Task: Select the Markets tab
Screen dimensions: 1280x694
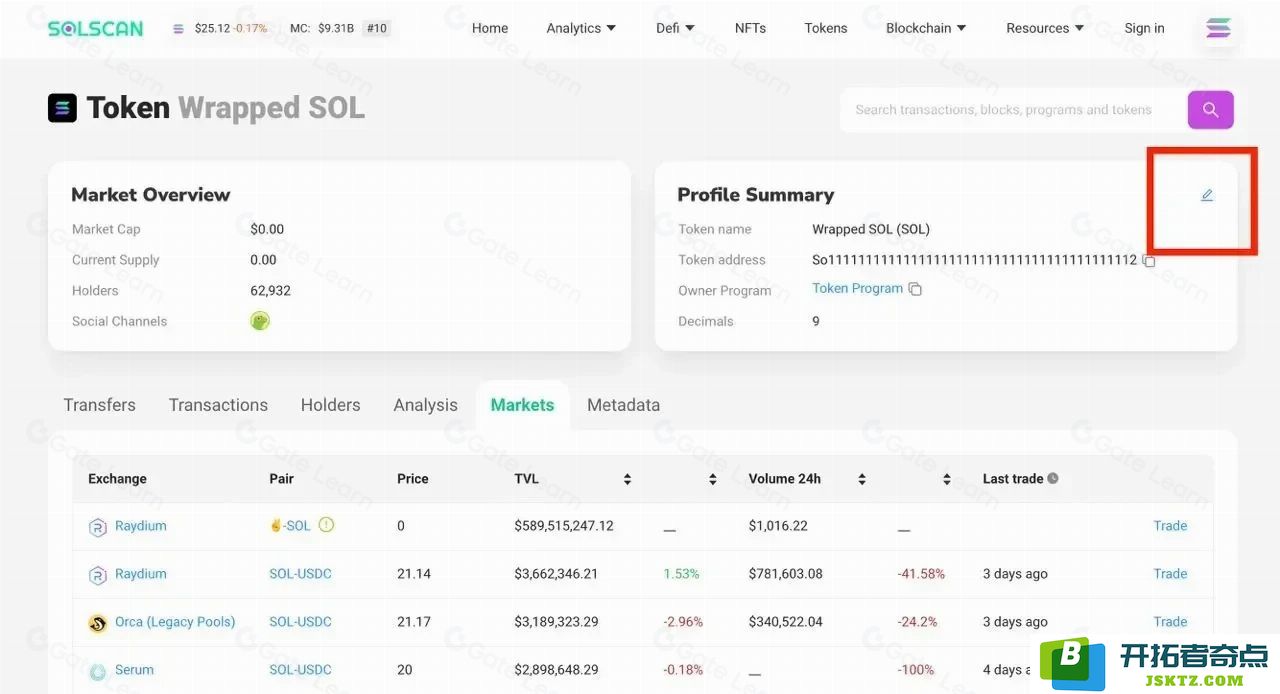Action: [522, 405]
